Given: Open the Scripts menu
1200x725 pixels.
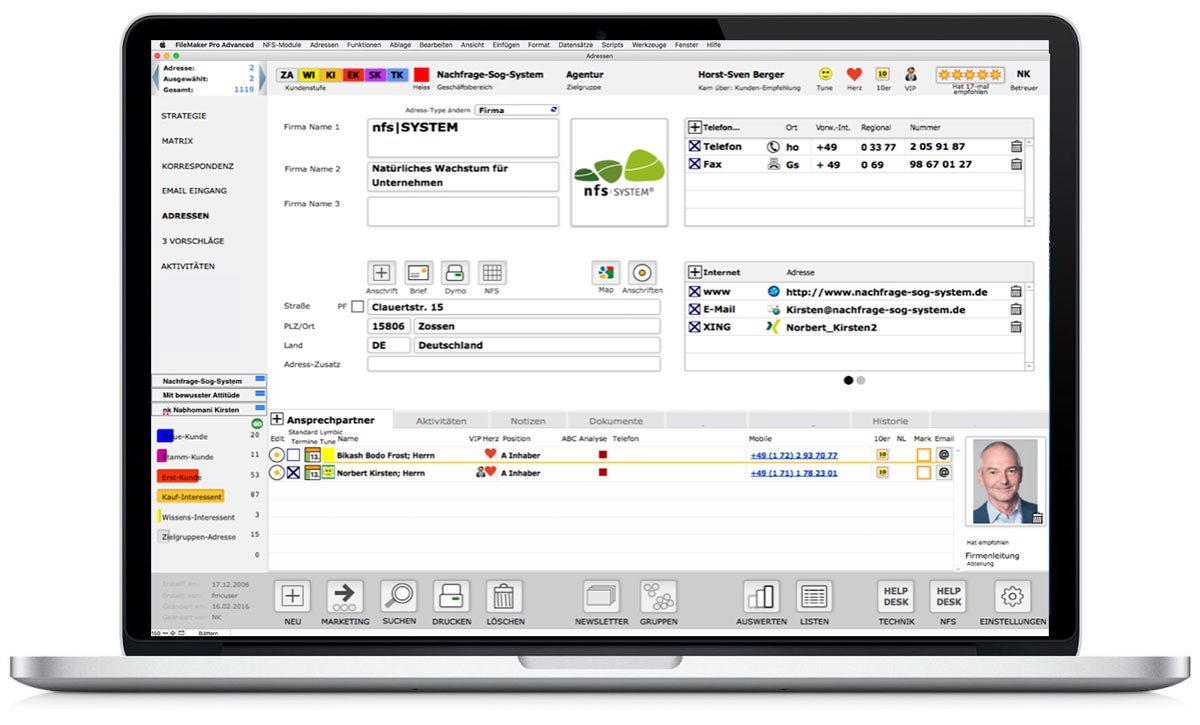Looking at the screenshot, I should pyautogui.click(x=612, y=45).
